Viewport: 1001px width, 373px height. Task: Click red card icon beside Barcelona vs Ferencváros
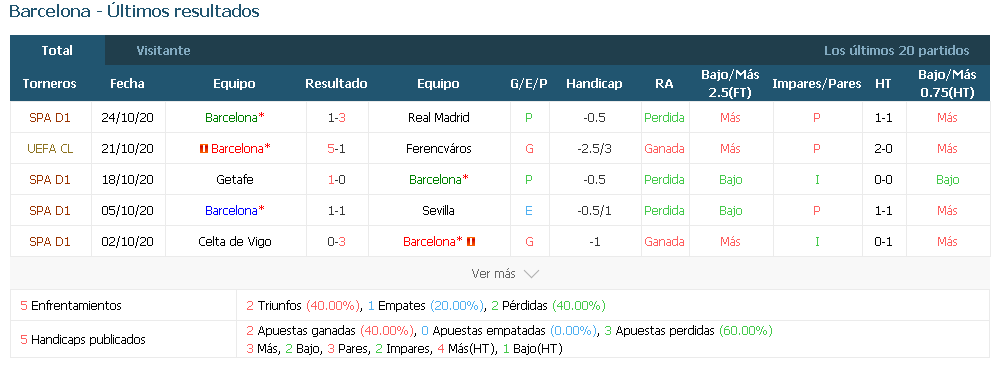click(204, 149)
